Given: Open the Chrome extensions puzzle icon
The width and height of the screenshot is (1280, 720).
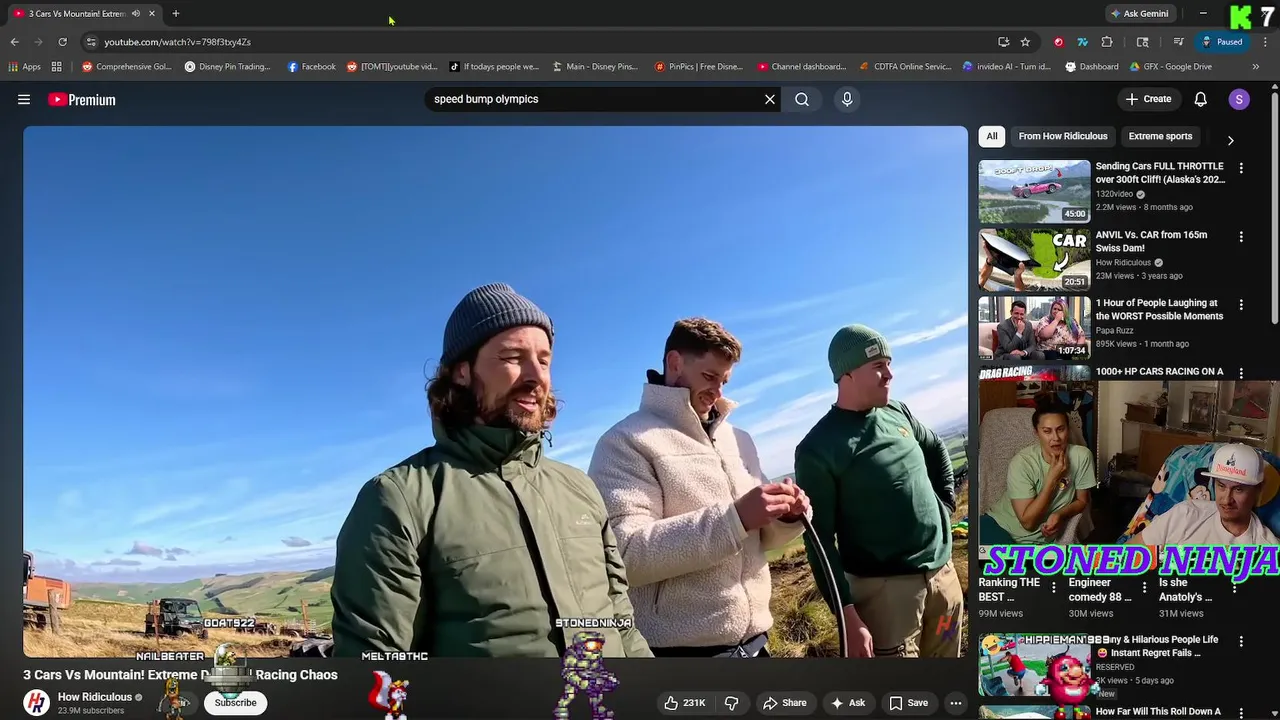Looking at the screenshot, I should pos(1107,42).
